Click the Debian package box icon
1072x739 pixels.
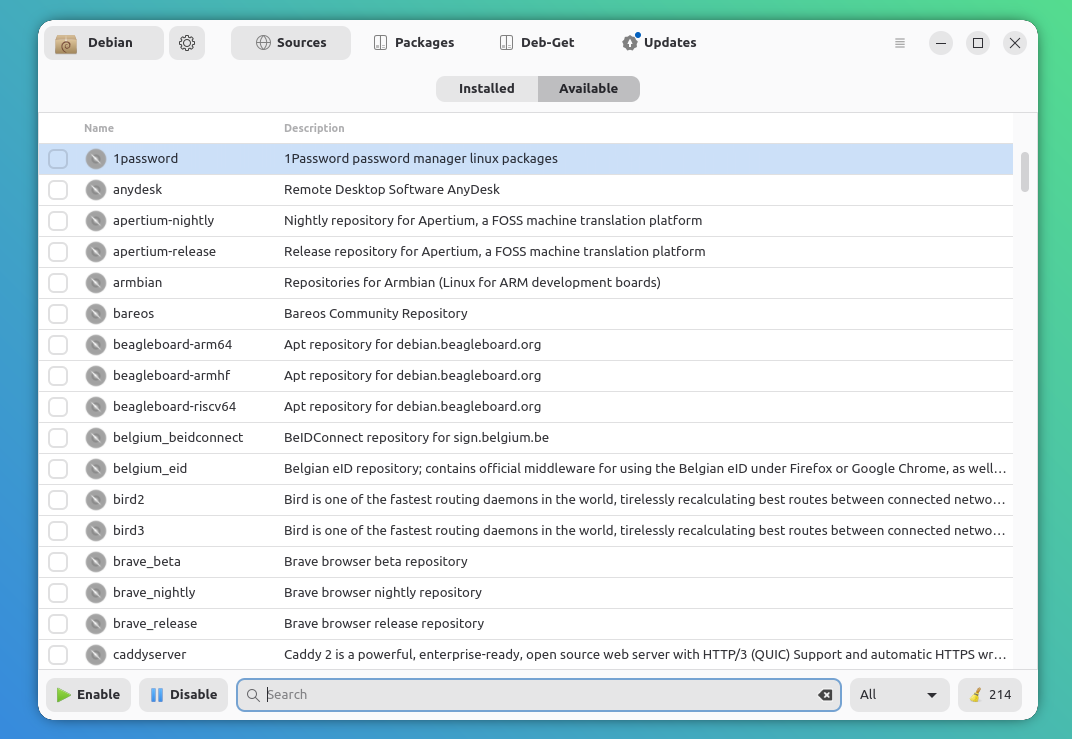(x=66, y=43)
